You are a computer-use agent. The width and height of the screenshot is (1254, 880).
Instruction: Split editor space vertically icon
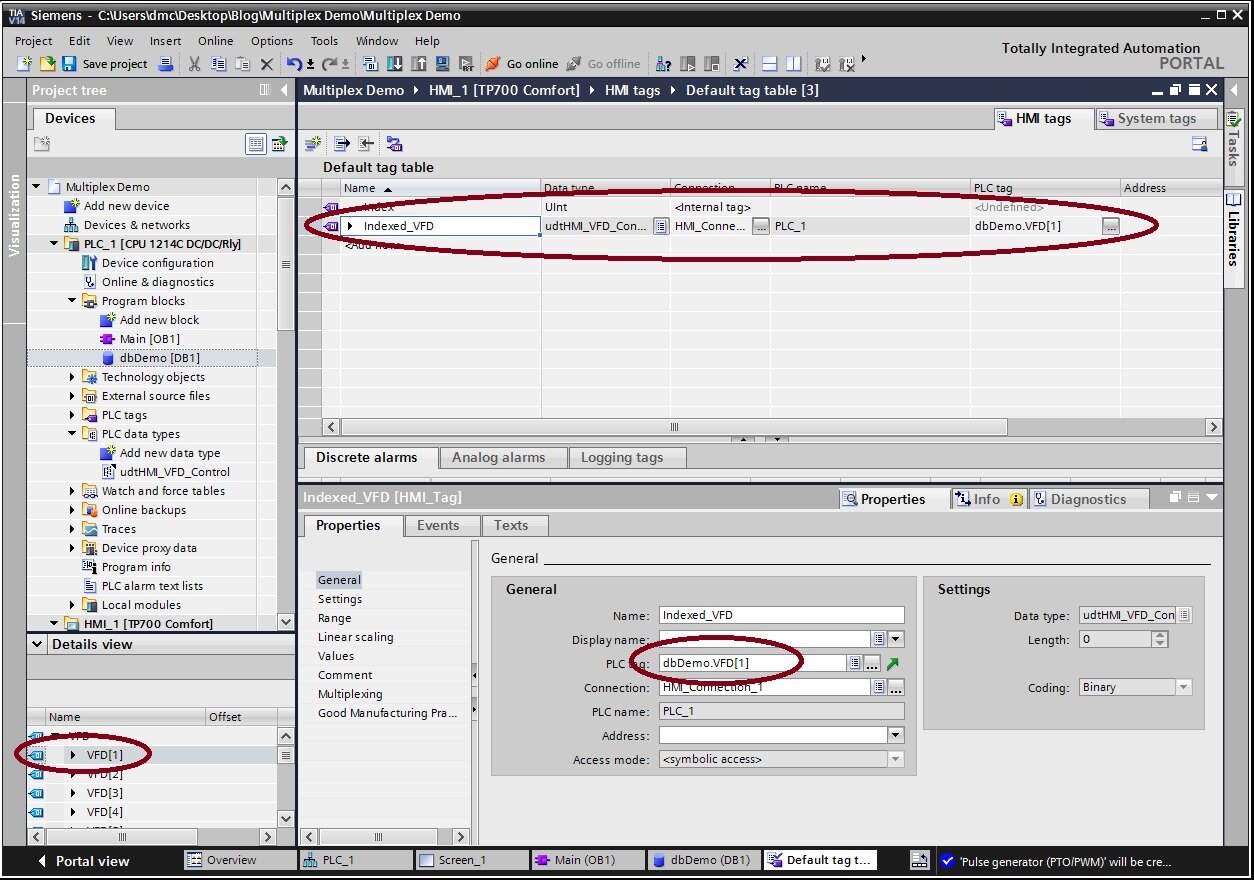pyautogui.click(x=793, y=64)
